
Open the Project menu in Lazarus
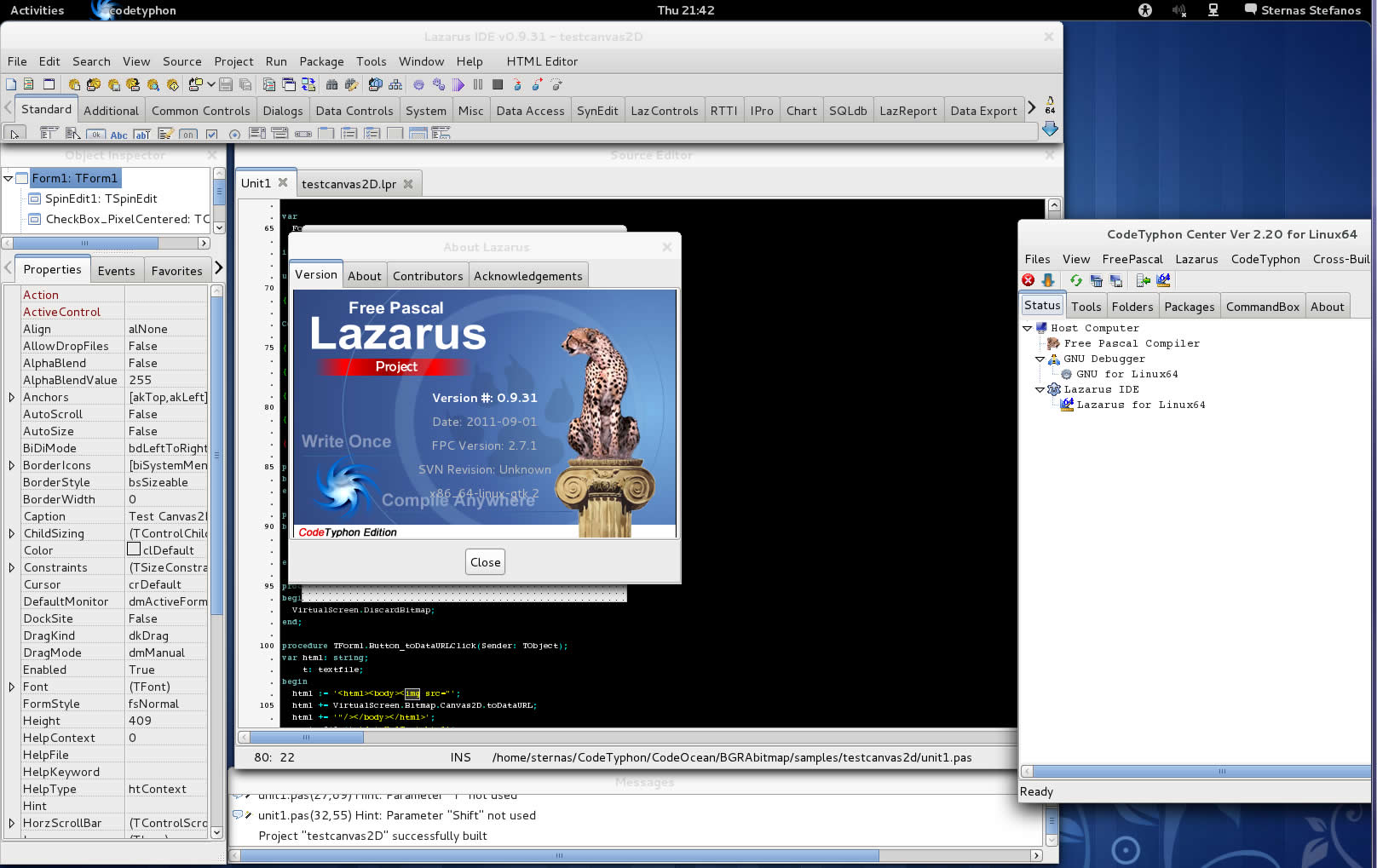(233, 61)
